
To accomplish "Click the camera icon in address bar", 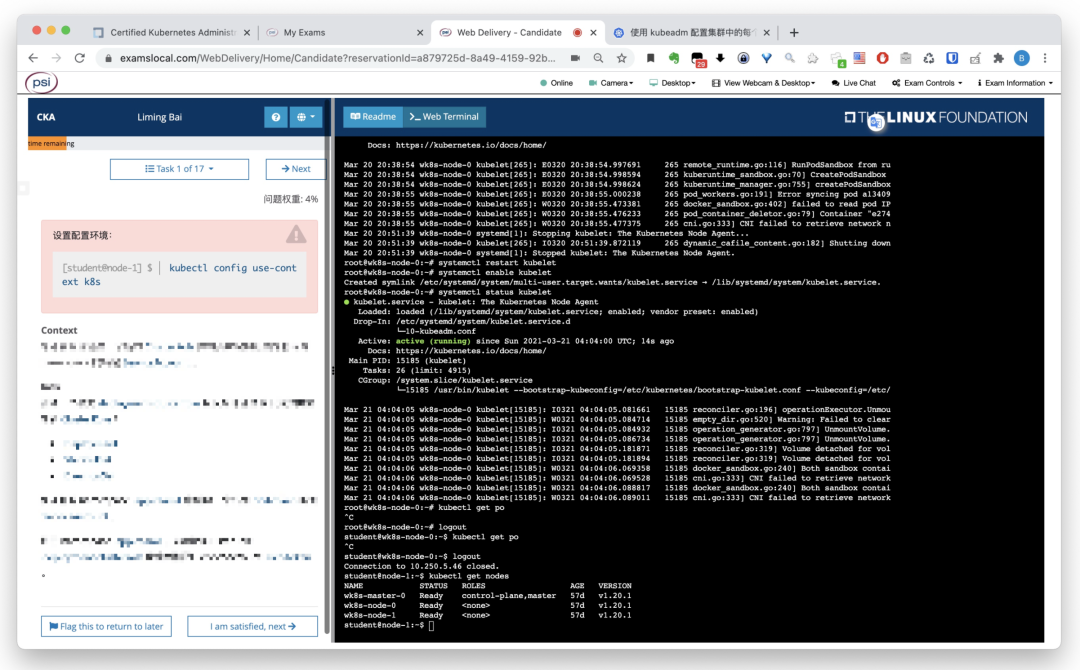I will pos(575,59).
